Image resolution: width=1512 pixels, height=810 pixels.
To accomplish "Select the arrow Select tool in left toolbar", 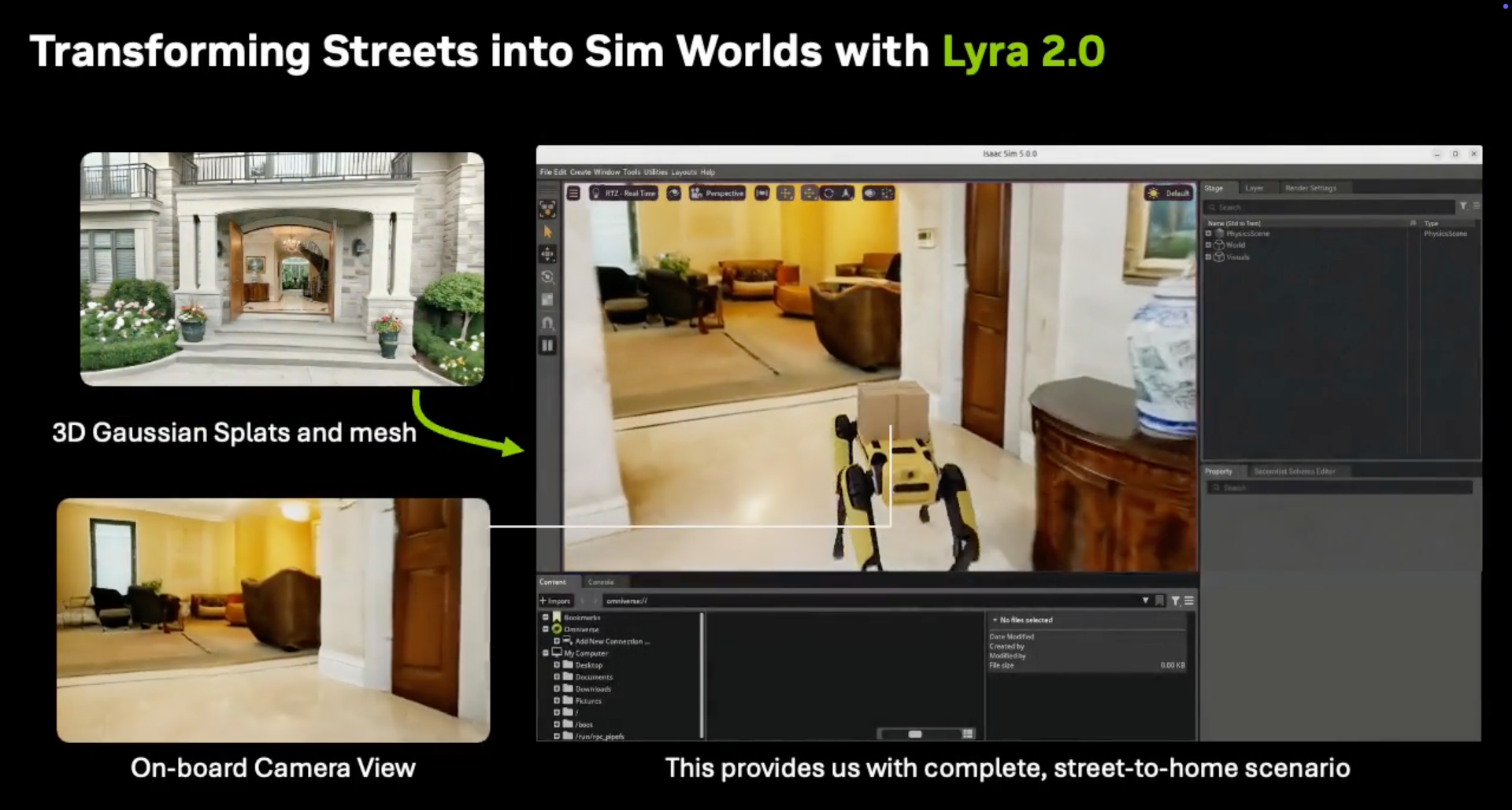I will pos(548,231).
